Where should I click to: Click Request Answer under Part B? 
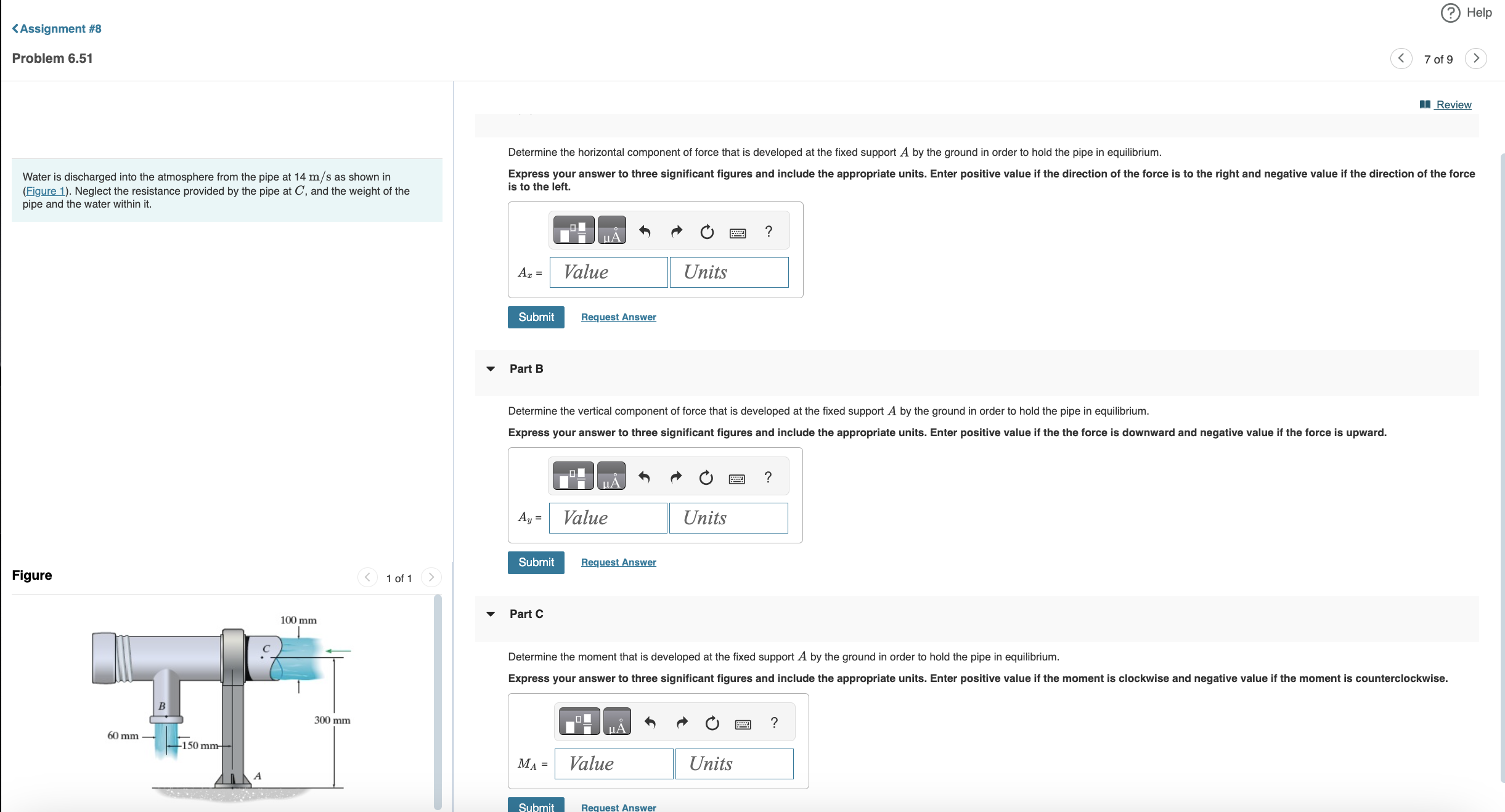(618, 562)
